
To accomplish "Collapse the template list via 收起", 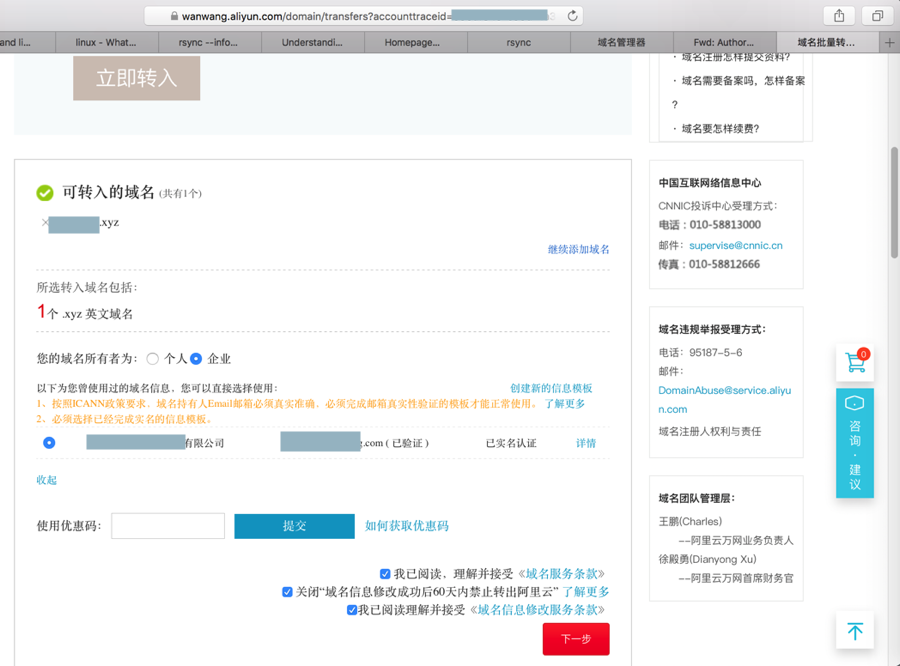I will click(46, 480).
